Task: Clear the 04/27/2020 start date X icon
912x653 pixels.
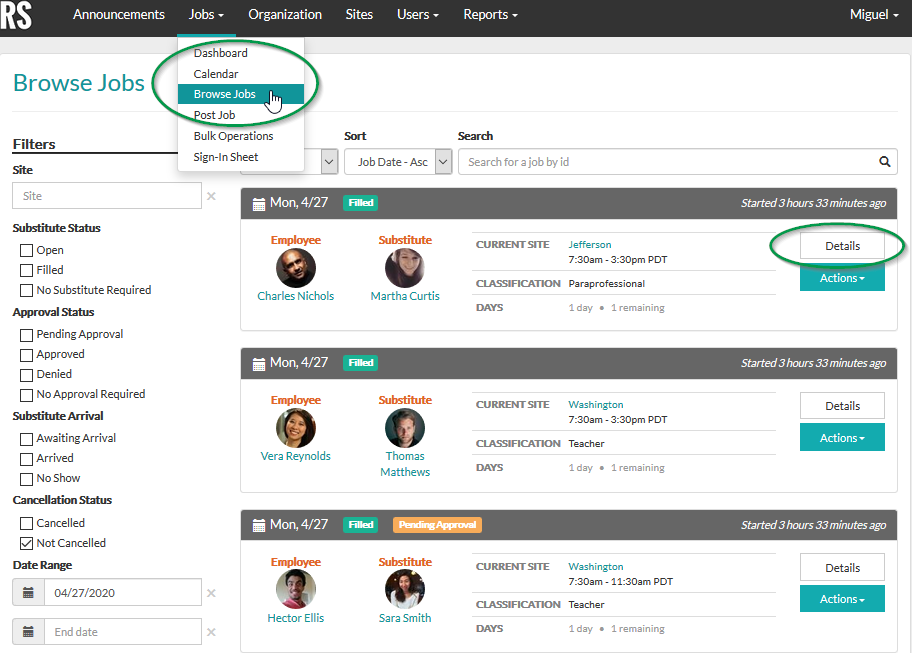Action: (x=211, y=593)
